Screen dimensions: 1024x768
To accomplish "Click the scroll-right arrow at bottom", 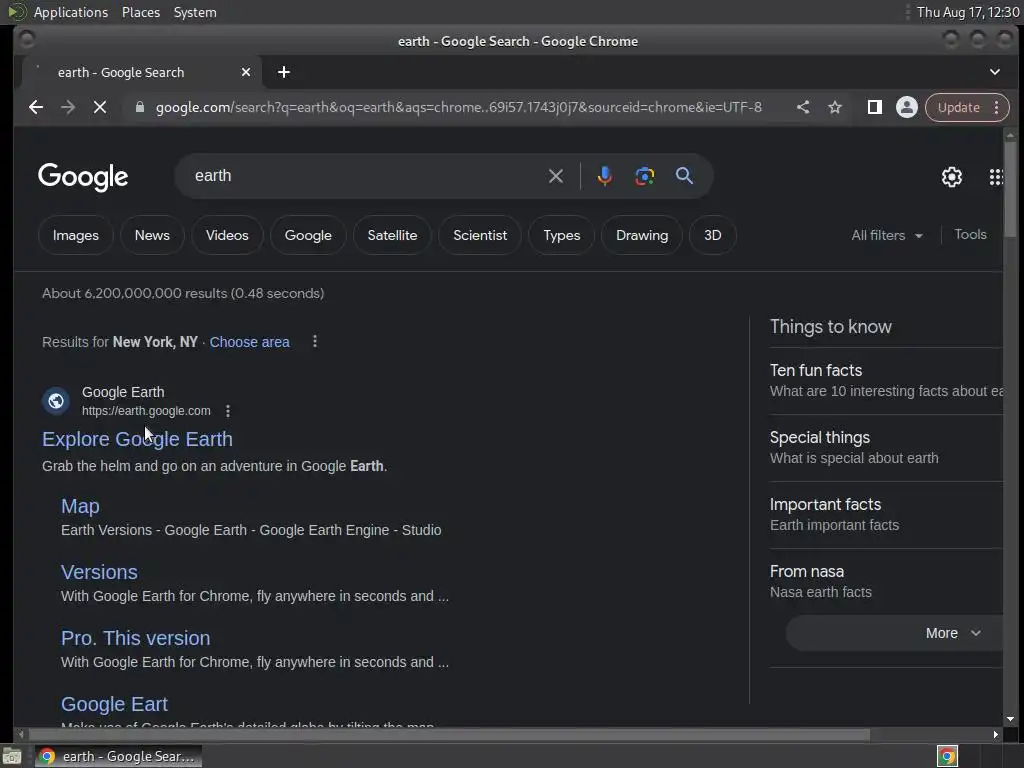I will (x=995, y=735).
